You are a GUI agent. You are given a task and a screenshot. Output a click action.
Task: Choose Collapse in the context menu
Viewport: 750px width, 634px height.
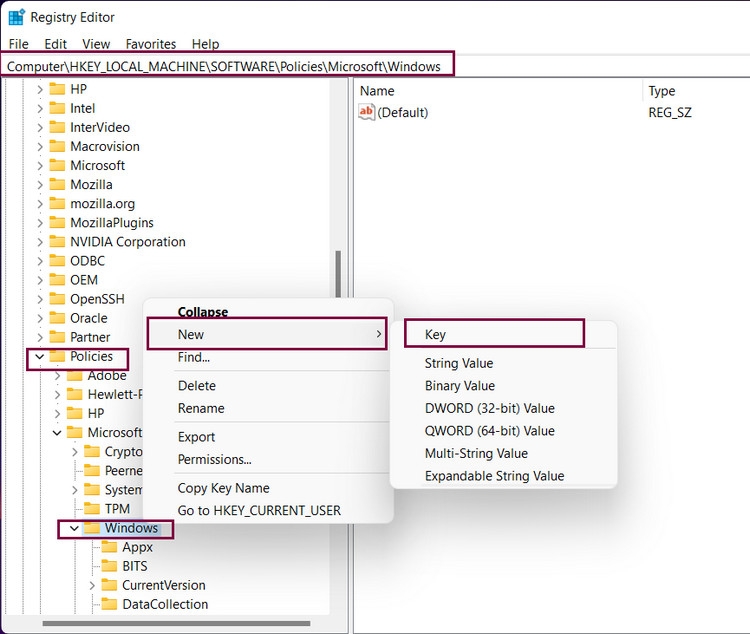pos(268,311)
